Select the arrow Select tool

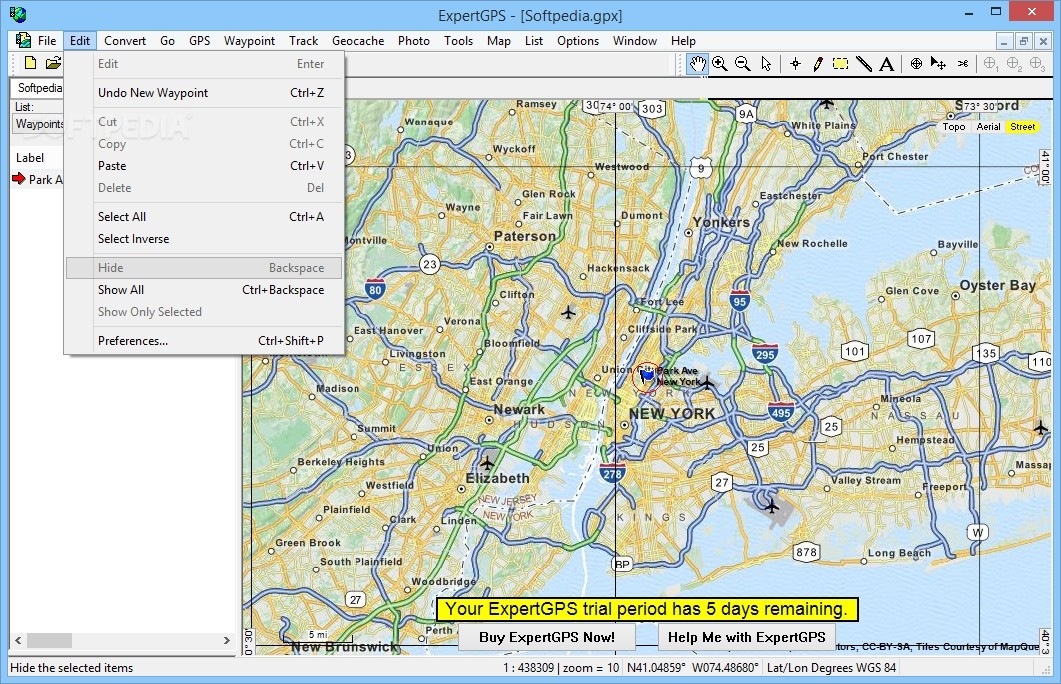(x=766, y=64)
